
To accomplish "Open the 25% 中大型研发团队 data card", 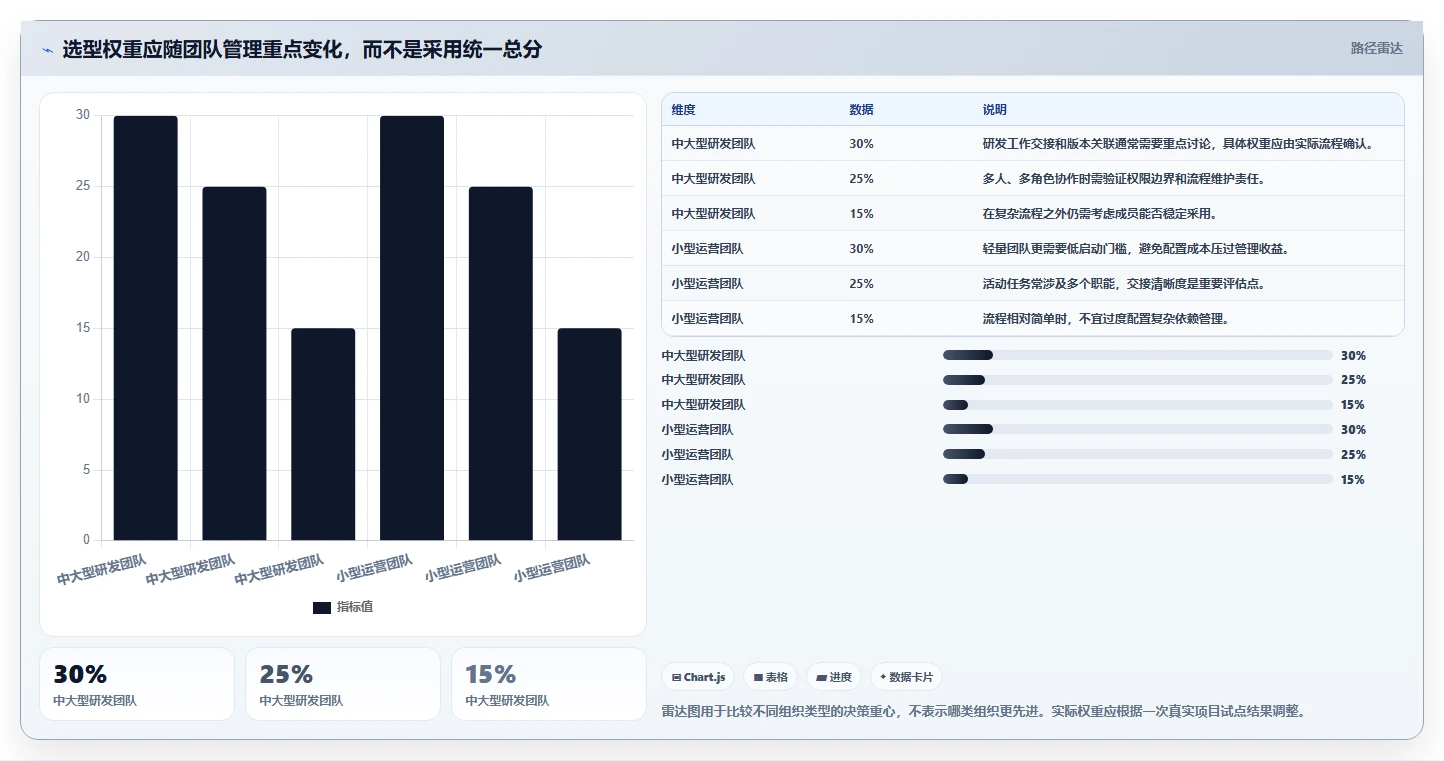I will [x=343, y=684].
